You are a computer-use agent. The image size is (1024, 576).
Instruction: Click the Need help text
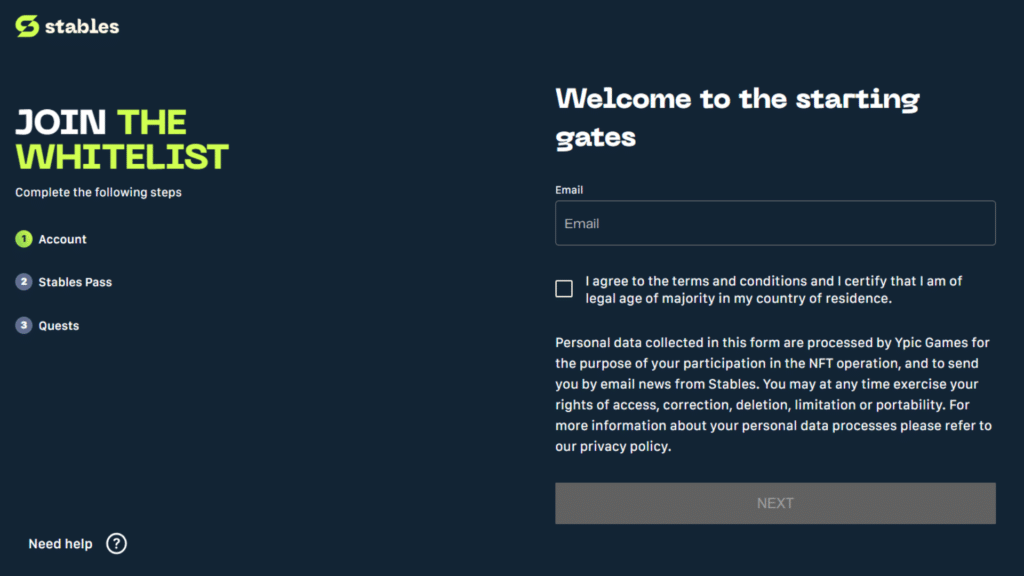(60, 544)
